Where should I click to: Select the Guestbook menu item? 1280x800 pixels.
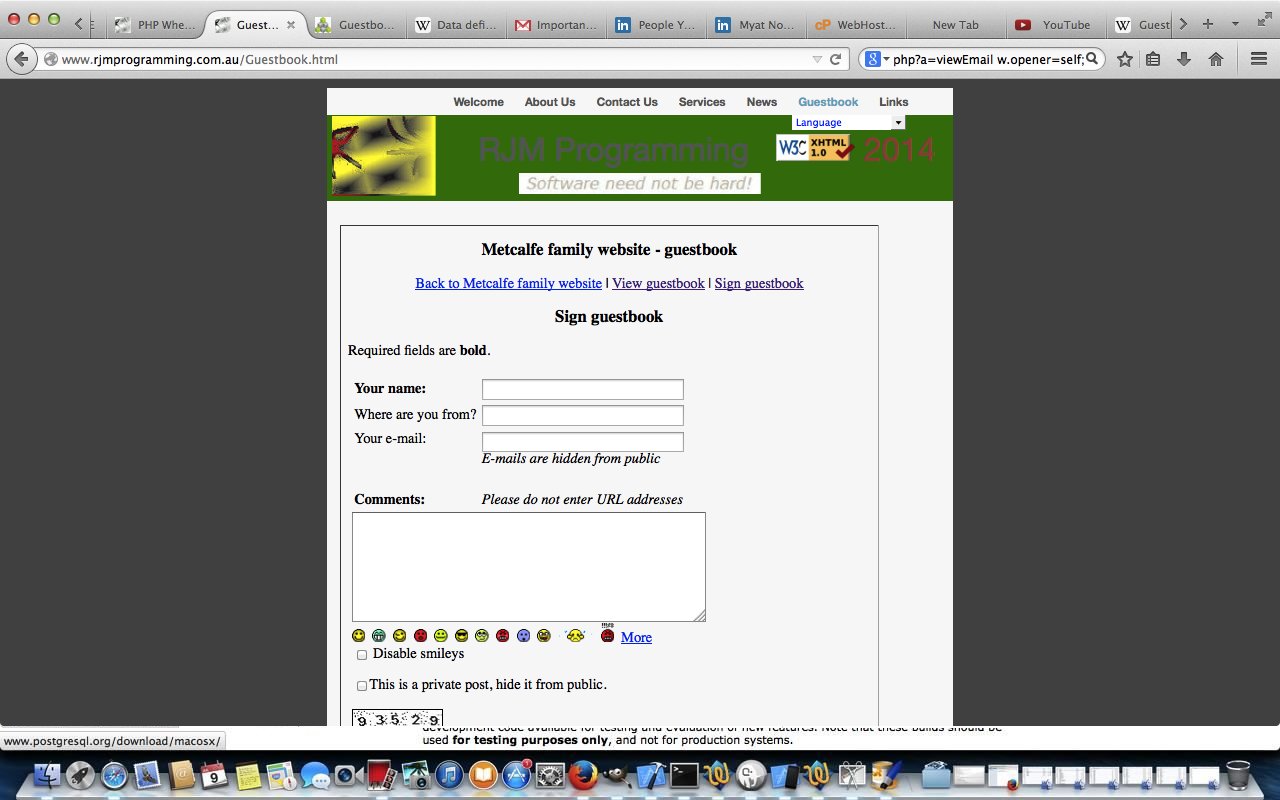828,102
